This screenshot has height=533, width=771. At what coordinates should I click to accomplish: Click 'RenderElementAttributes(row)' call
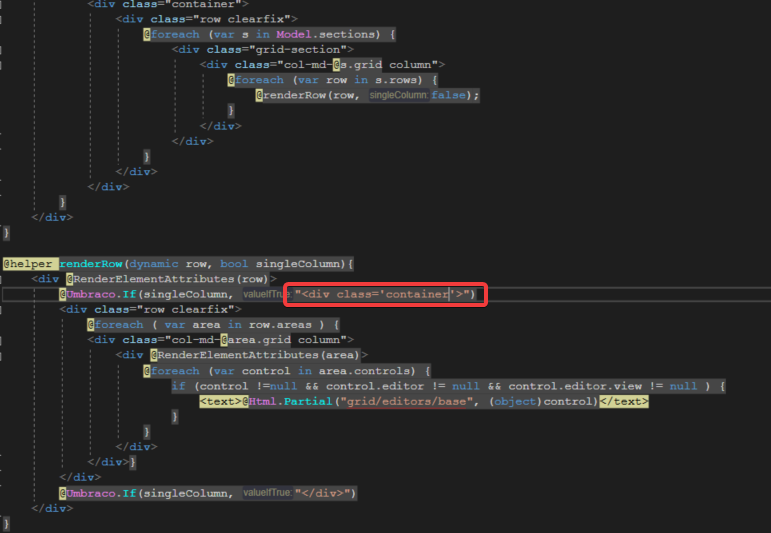point(171,279)
